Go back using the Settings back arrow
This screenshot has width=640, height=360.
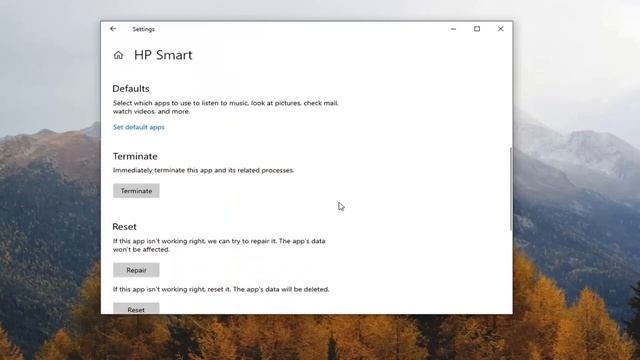[x=113, y=29]
